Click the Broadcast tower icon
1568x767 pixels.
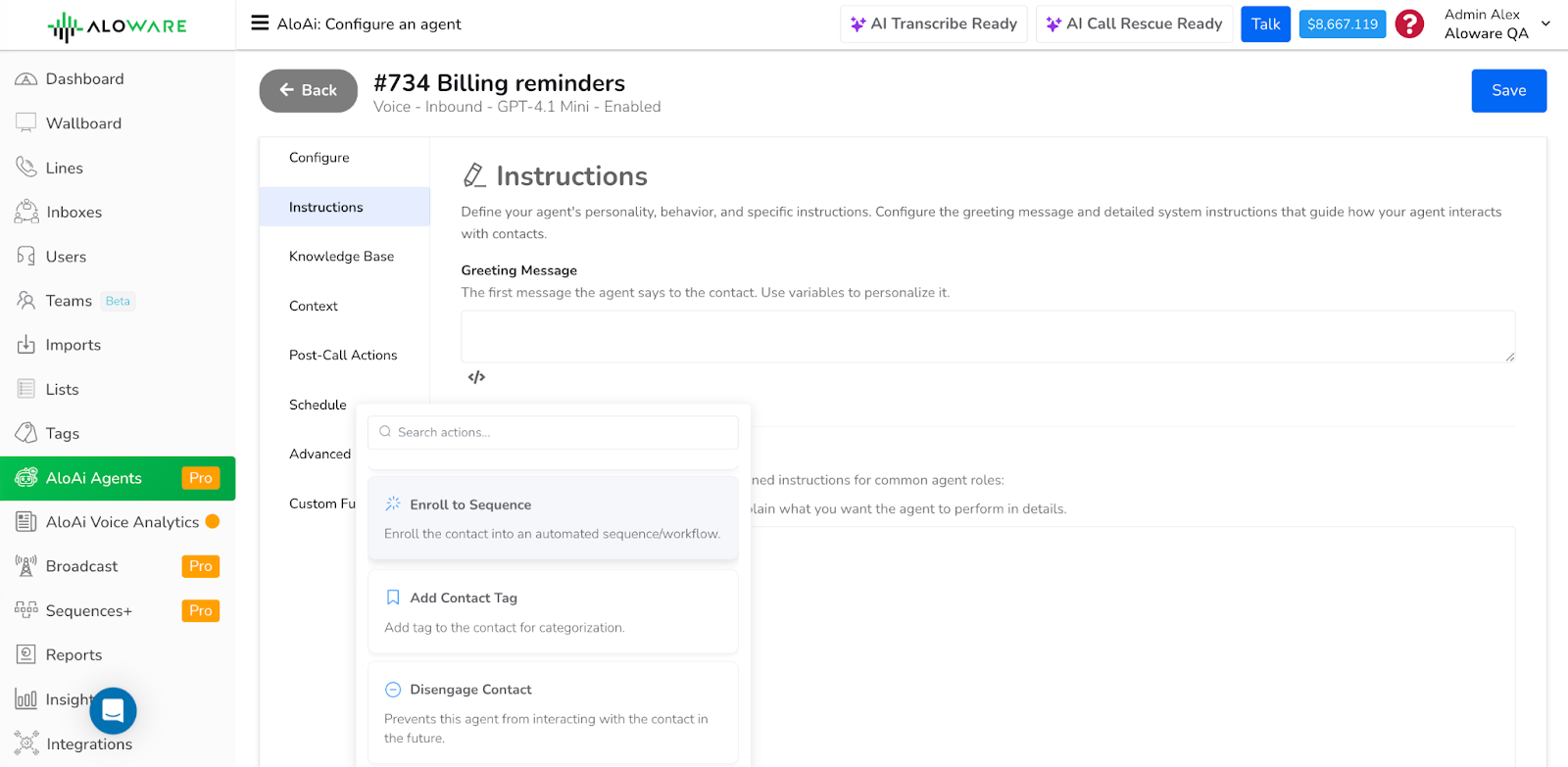pyautogui.click(x=26, y=566)
